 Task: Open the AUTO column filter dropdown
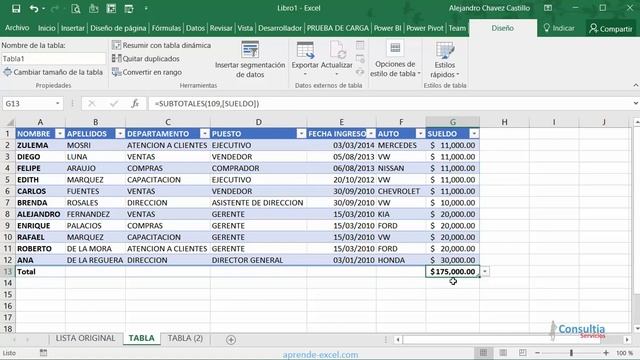coord(420,134)
